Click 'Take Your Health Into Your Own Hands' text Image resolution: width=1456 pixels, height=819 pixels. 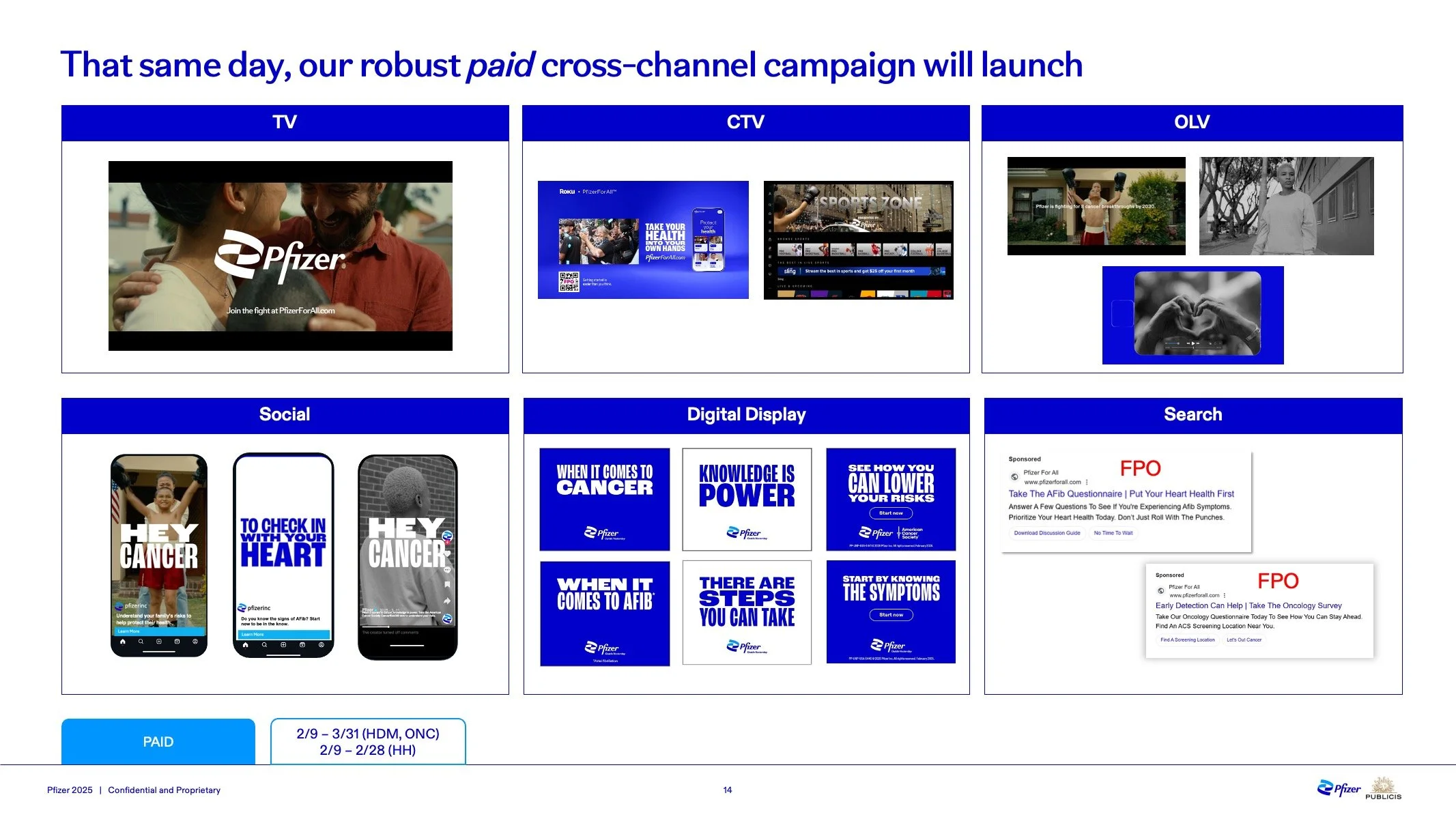[x=665, y=238]
